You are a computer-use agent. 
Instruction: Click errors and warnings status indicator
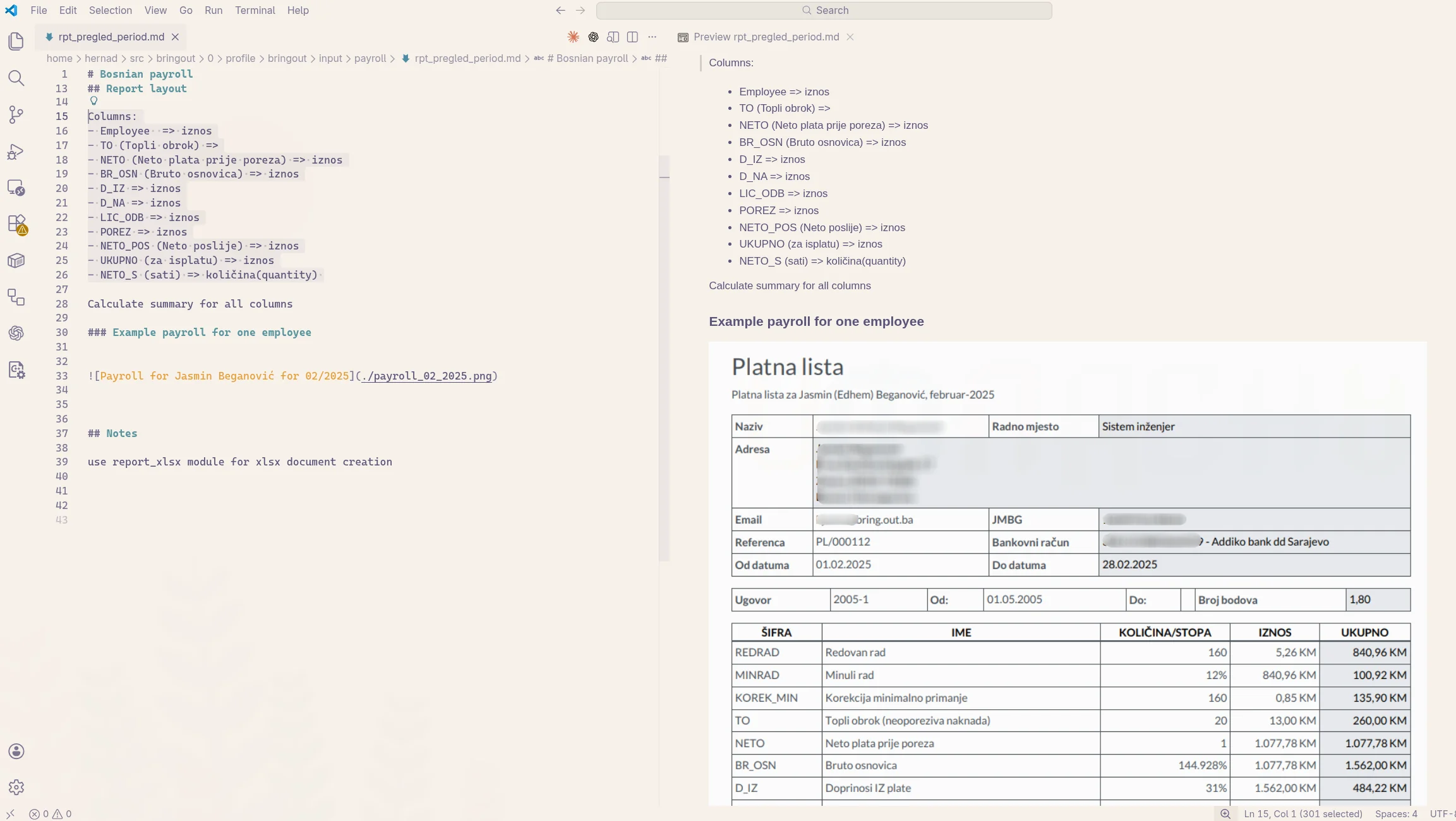[51, 814]
